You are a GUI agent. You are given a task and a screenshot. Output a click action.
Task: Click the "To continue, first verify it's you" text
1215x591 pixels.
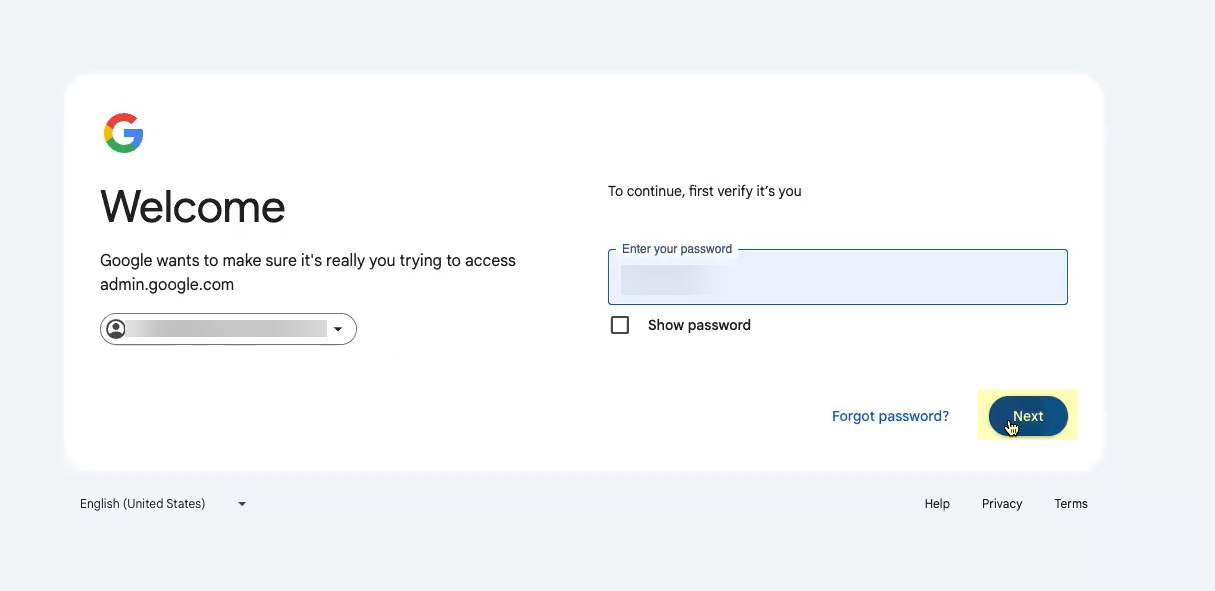coord(704,191)
